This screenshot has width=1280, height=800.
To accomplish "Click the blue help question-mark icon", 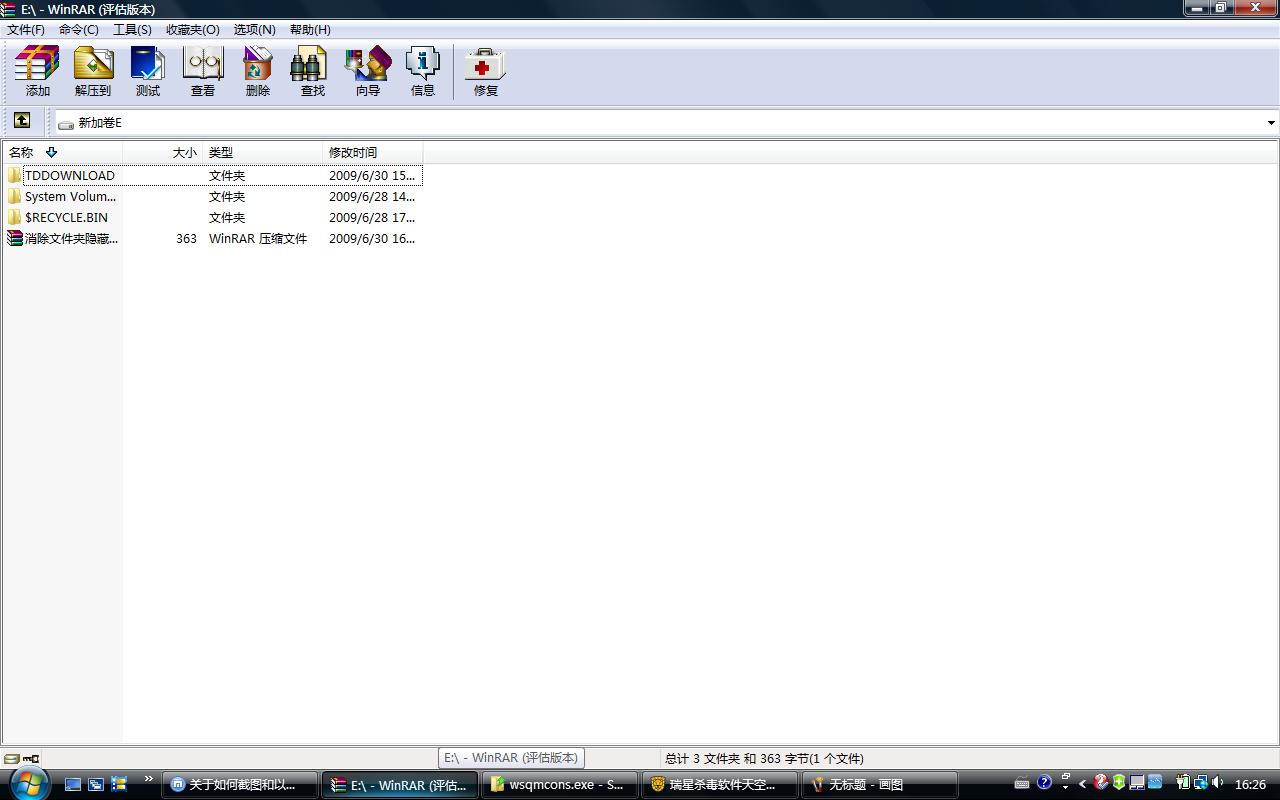I will (x=1045, y=783).
